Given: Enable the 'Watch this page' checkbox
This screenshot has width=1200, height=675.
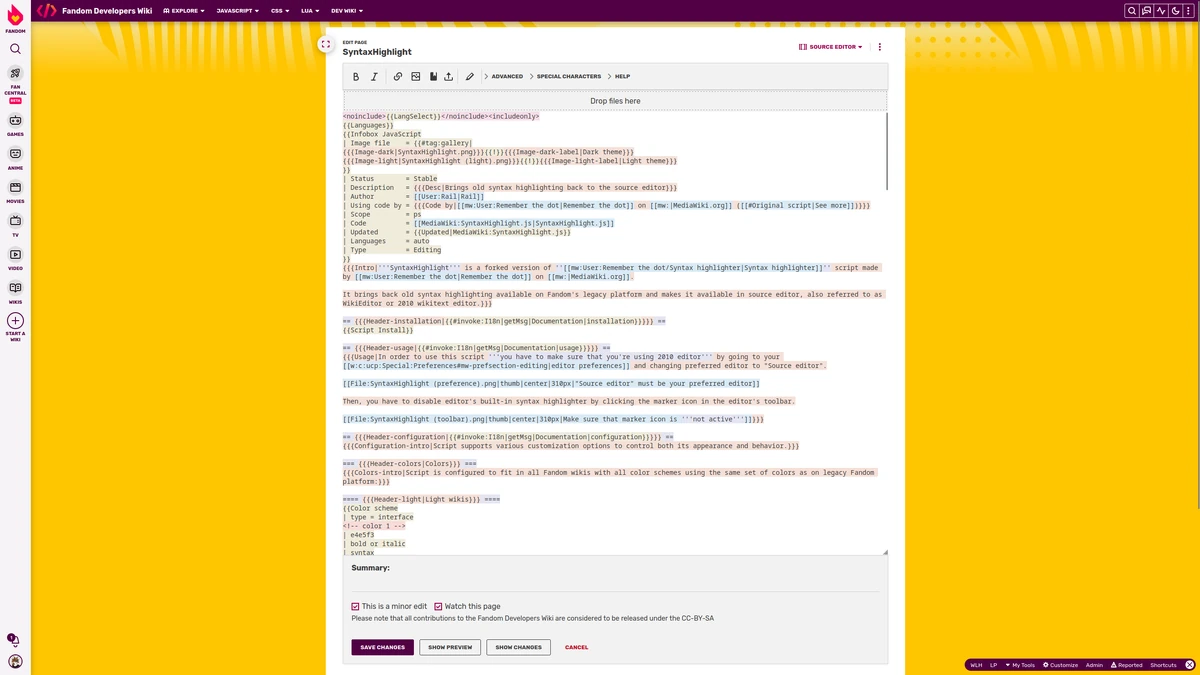Looking at the screenshot, I should point(437,606).
